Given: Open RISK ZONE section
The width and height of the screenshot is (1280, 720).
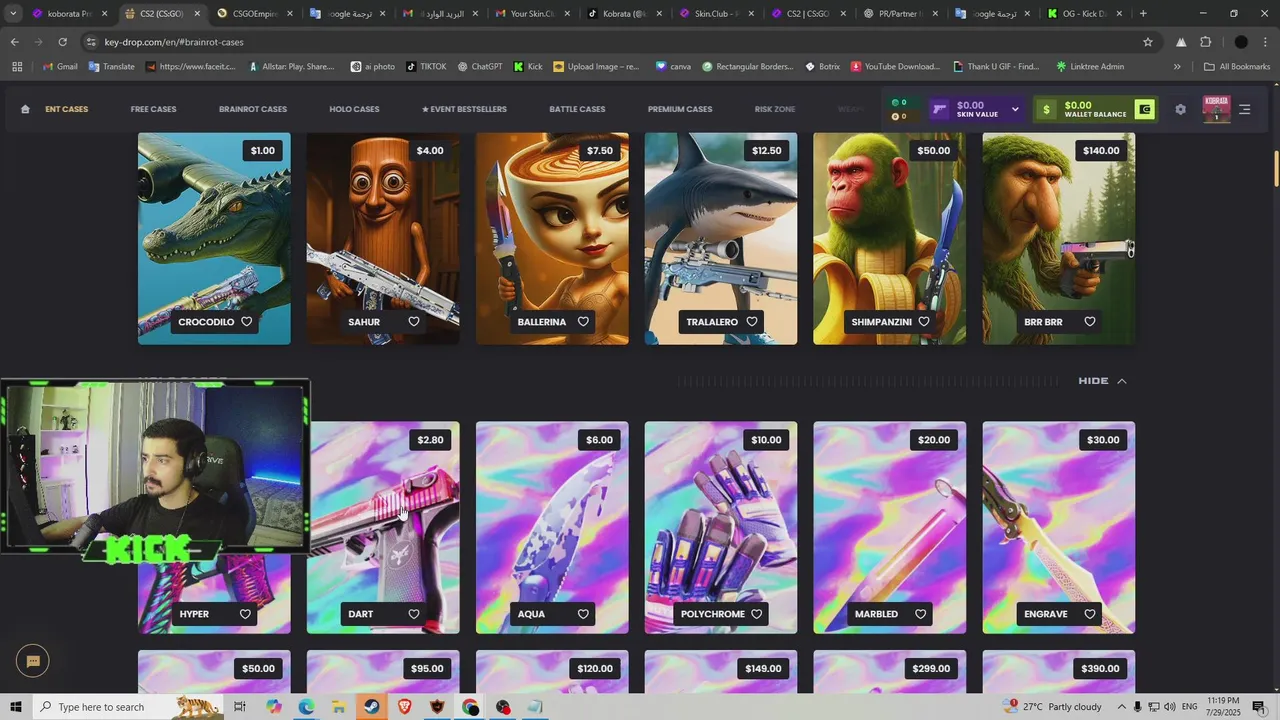Looking at the screenshot, I should pyautogui.click(x=775, y=109).
